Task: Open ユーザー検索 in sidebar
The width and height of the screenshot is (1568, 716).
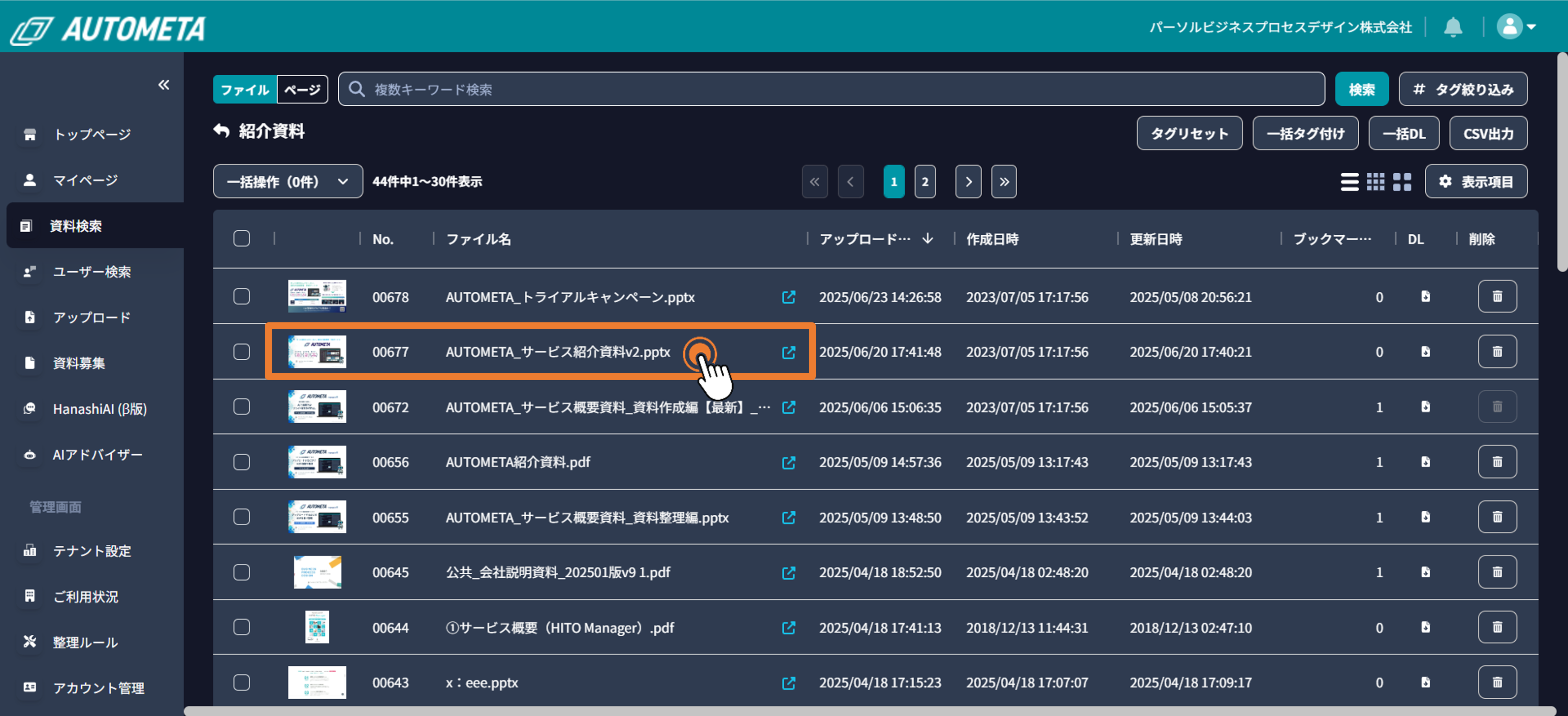Action: pyautogui.click(x=92, y=271)
